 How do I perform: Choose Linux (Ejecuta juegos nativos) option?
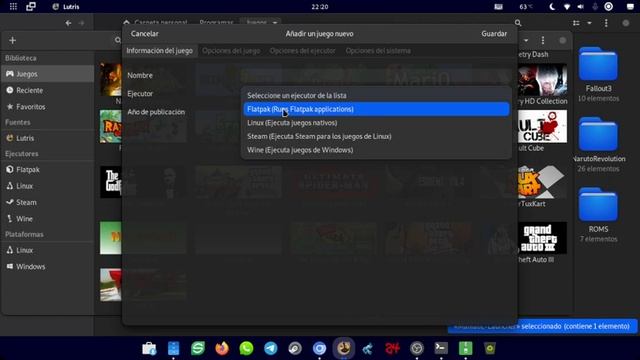point(376,122)
